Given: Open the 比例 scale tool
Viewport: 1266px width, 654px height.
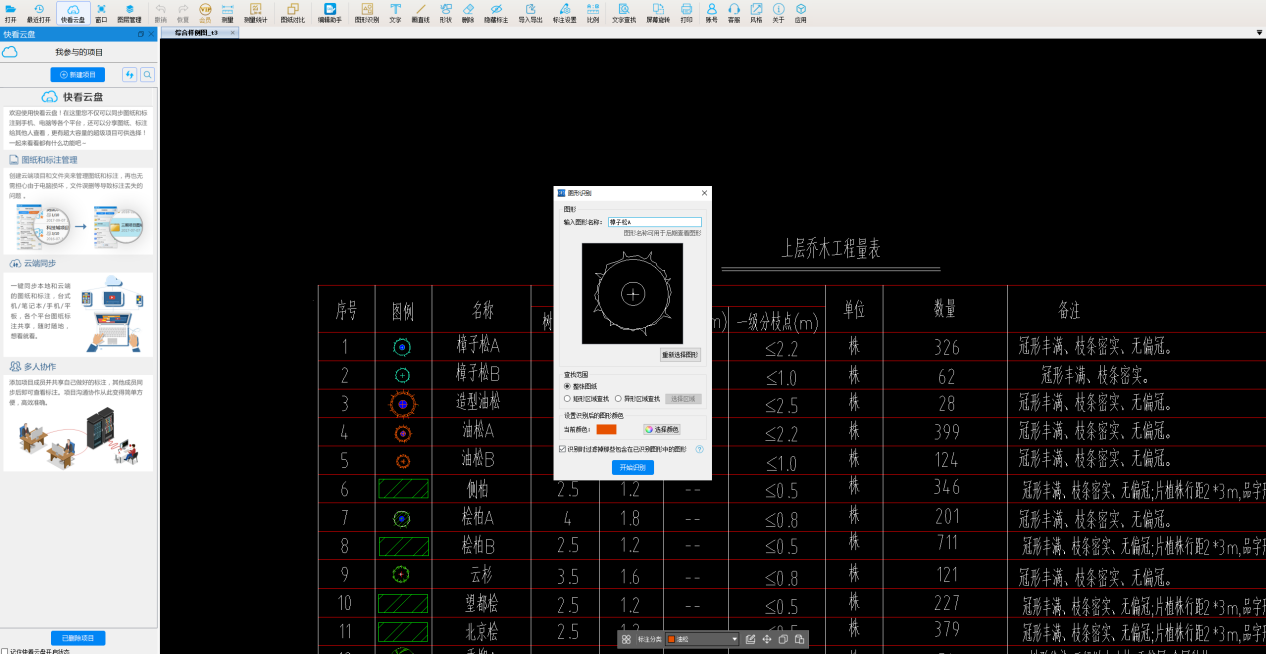Looking at the screenshot, I should click(x=593, y=12).
